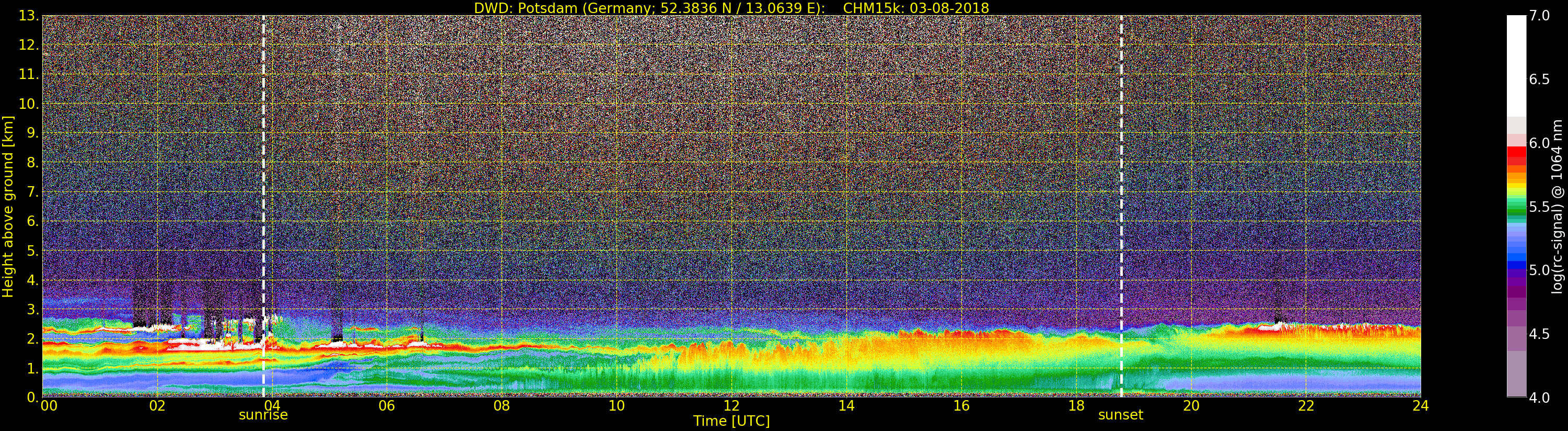The width and height of the screenshot is (1568, 431).
Task: Click the time tick label '24'
Action: (1420, 405)
